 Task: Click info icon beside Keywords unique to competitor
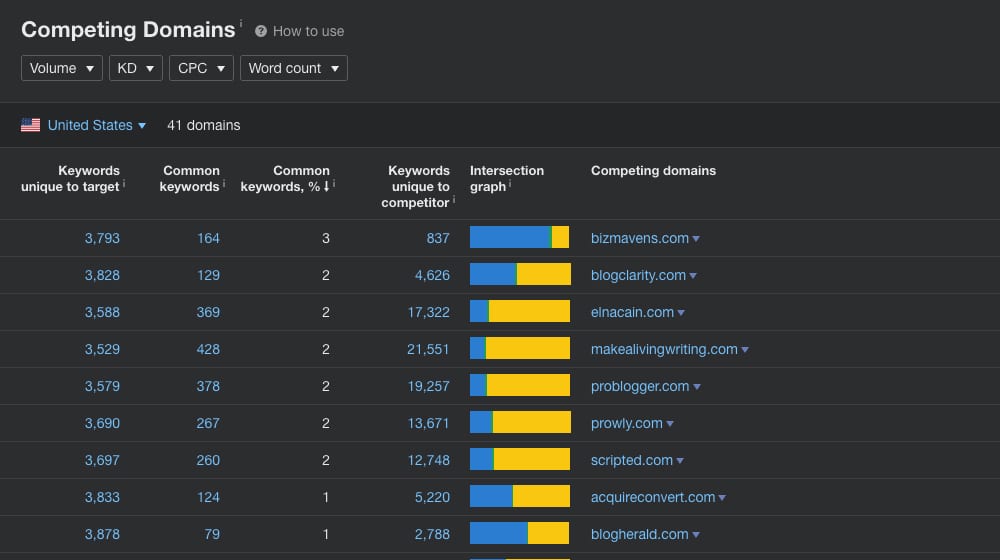coord(454,201)
